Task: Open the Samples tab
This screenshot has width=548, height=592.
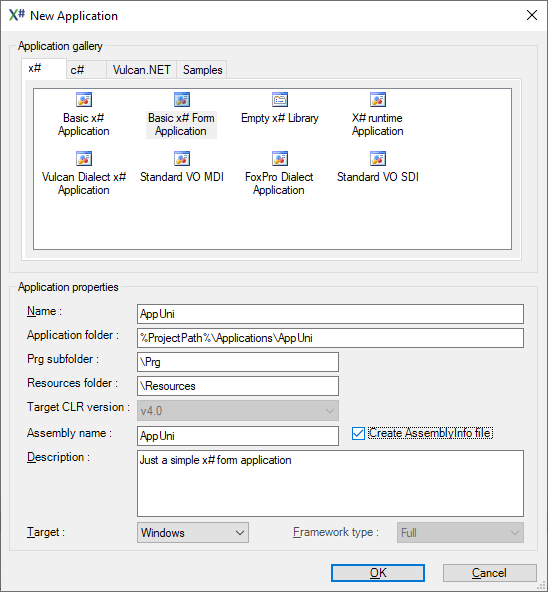Action: pos(202,70)
